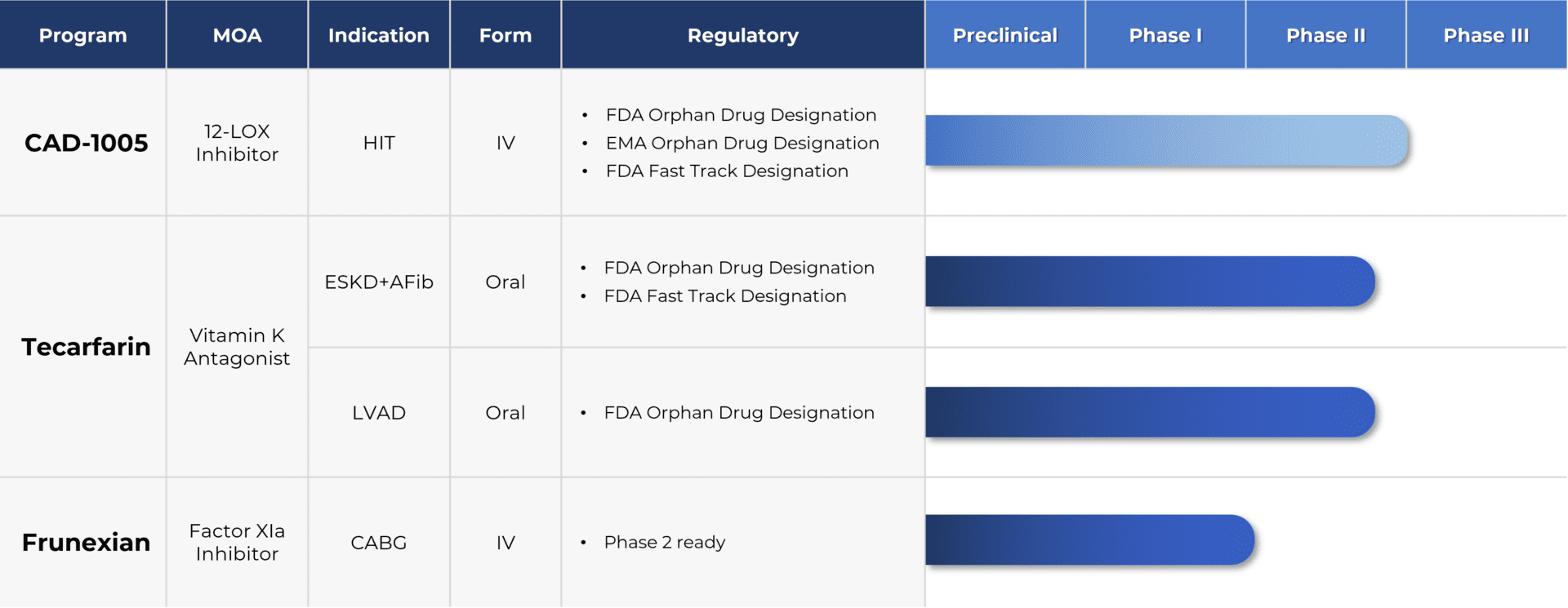This screenshot has width=1568, height=608.
Task: Click the Factor XIa Inhibitor cell
Action: (237, 543)
